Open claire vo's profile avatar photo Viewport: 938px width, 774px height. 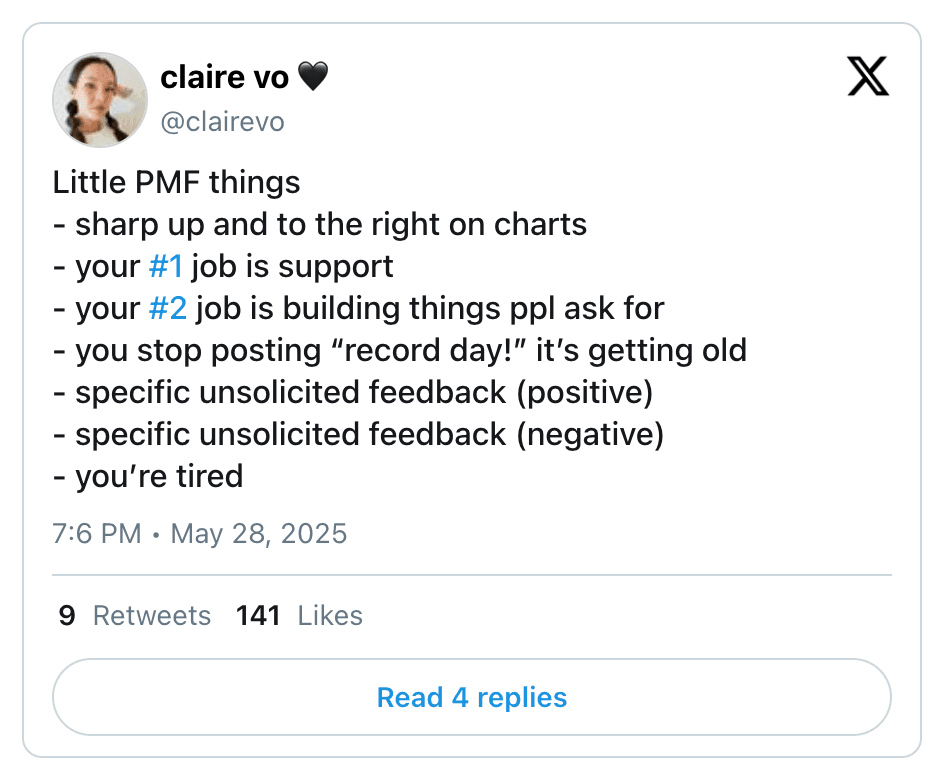point(100,100)
